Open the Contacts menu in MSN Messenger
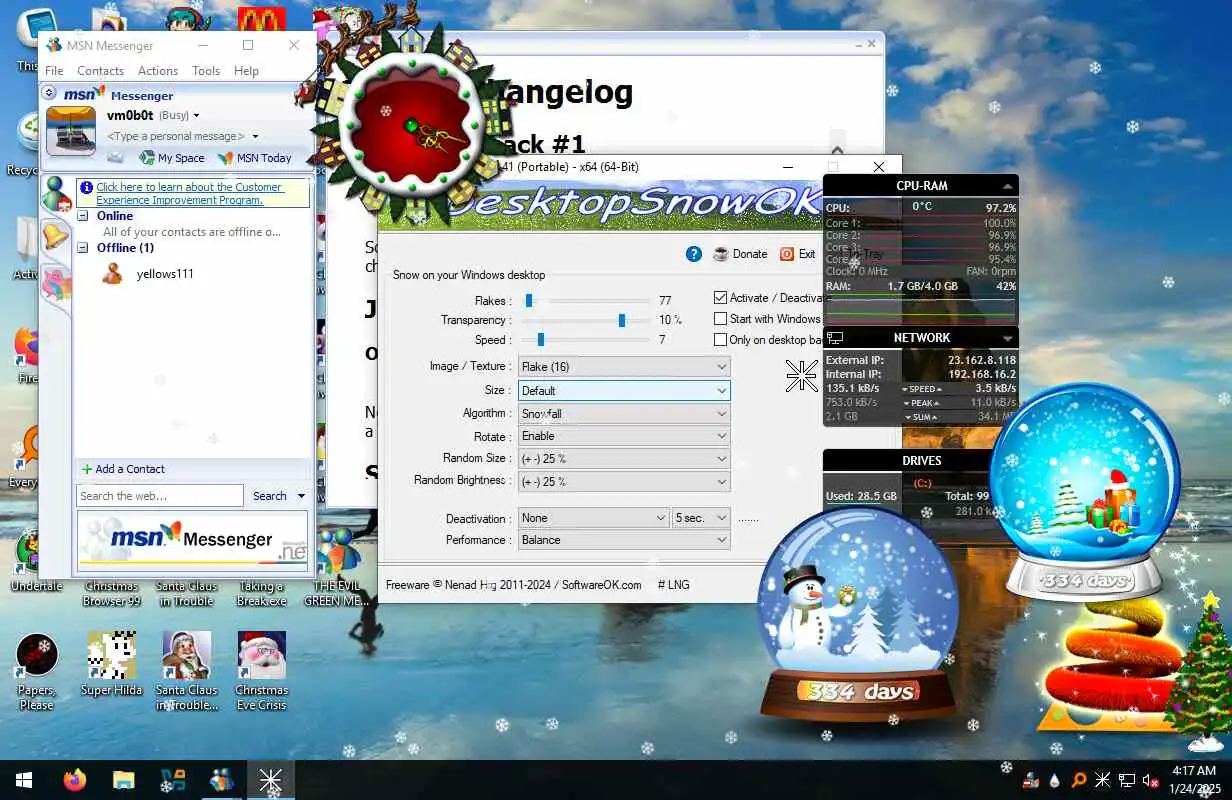Image resolution: width=1232 pixels, height=800 pixels. 100,71
